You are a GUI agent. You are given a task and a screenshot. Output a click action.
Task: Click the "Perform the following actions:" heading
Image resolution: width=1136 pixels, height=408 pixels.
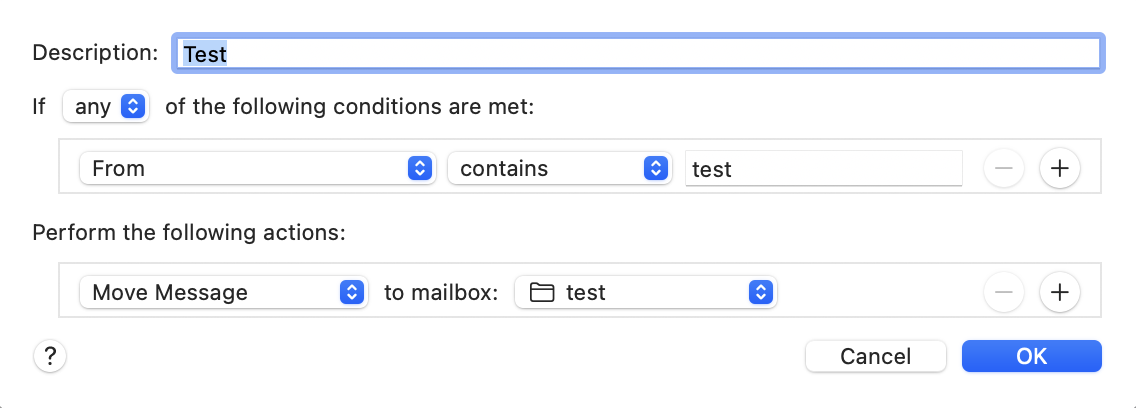coord(188,232)
